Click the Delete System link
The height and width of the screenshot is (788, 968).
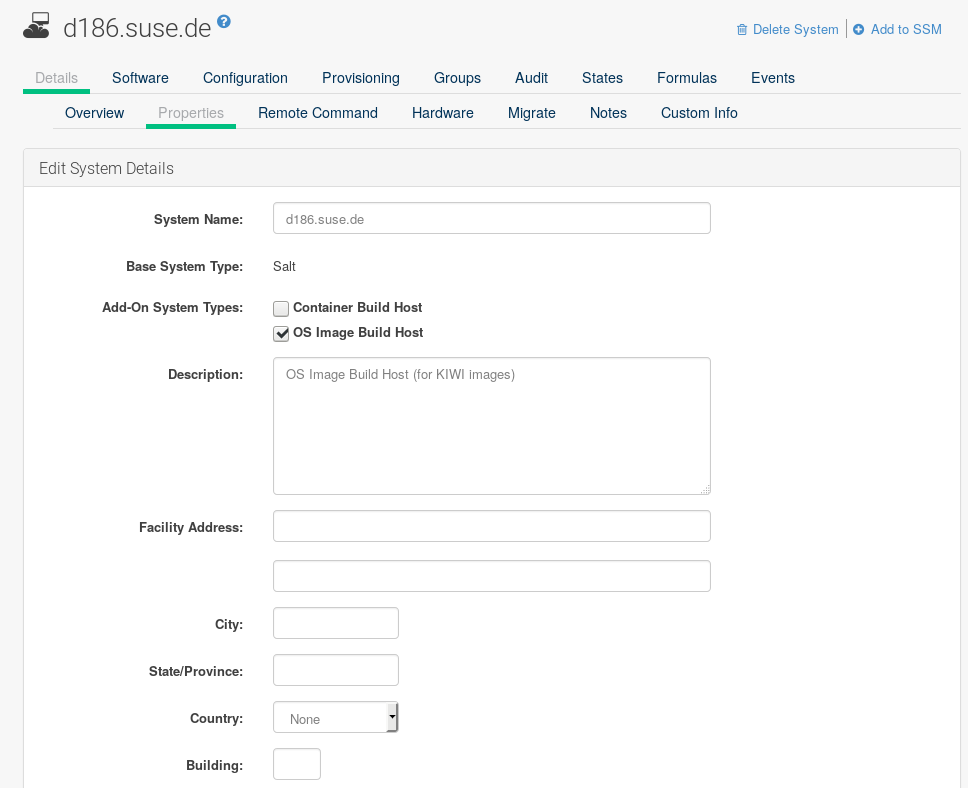click(x=795, y=30)
